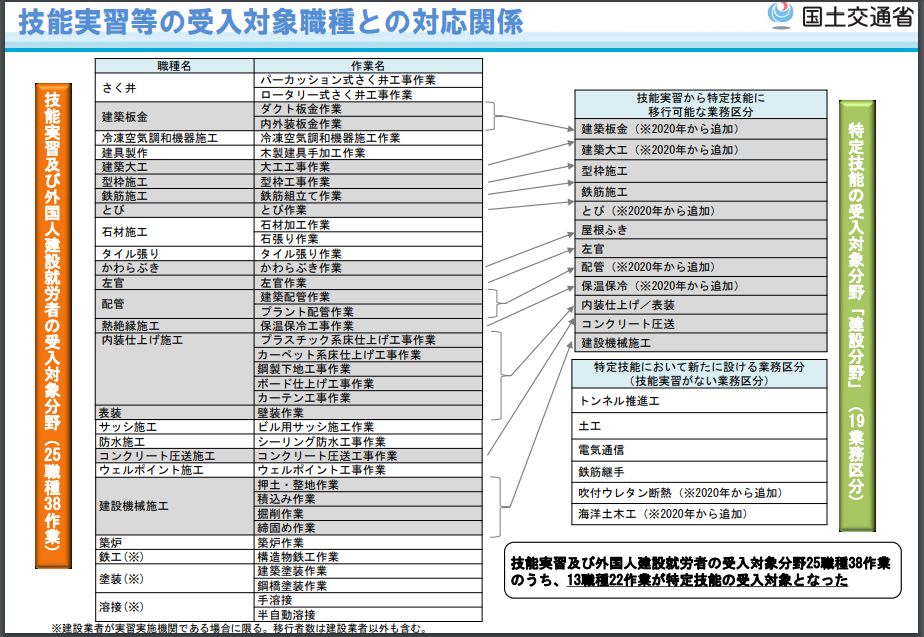Click the とび作業 cell
Image resolution: width=924 pixels, height=637 pixels.
[368, 210]
